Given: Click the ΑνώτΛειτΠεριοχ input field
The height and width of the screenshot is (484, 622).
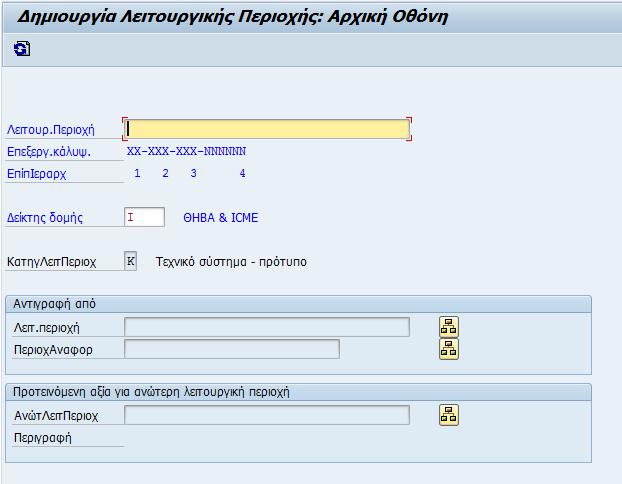Looking at the screenshot, I should click(267, 415).
